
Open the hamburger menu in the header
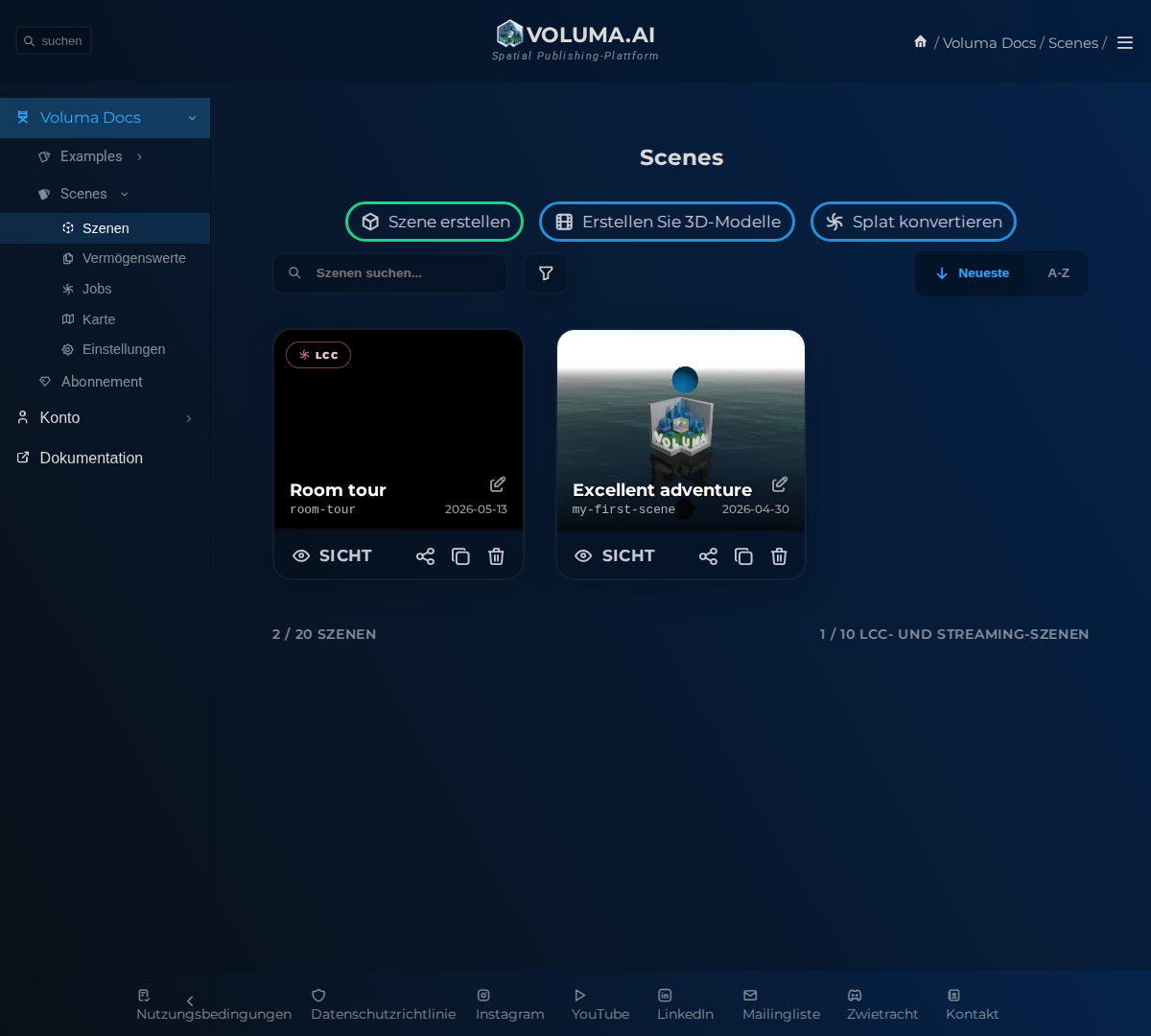[x=1125, y=42]
